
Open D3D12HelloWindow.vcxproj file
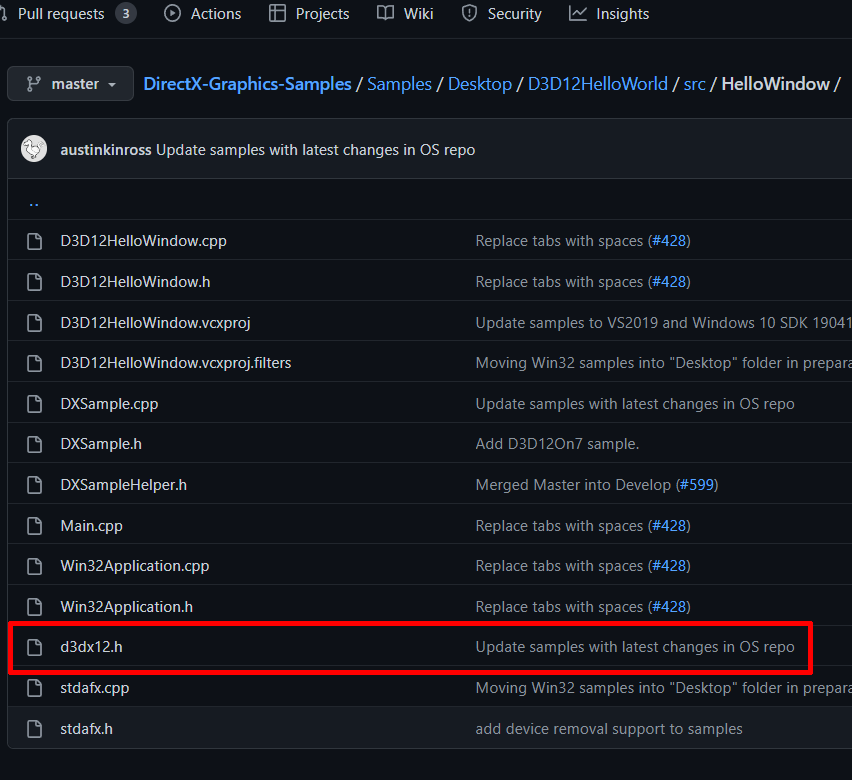[155, 323]
